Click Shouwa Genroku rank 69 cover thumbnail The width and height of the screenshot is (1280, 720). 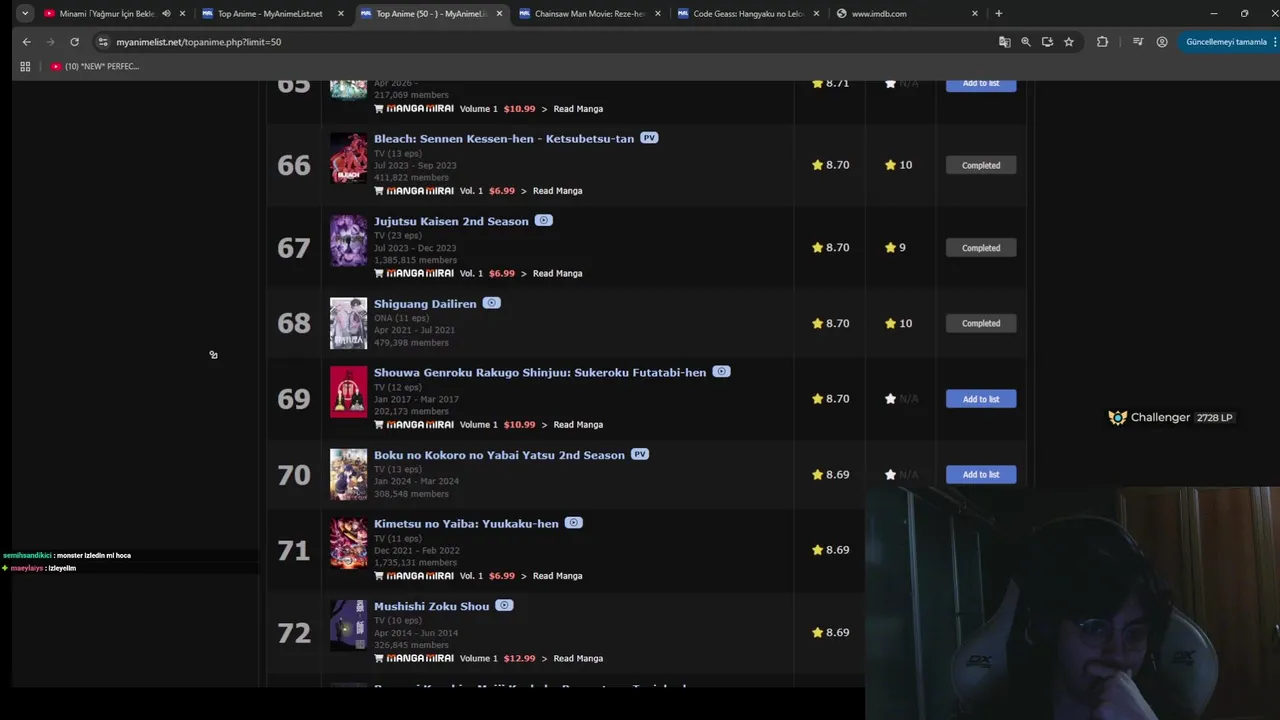click(349, 392)
